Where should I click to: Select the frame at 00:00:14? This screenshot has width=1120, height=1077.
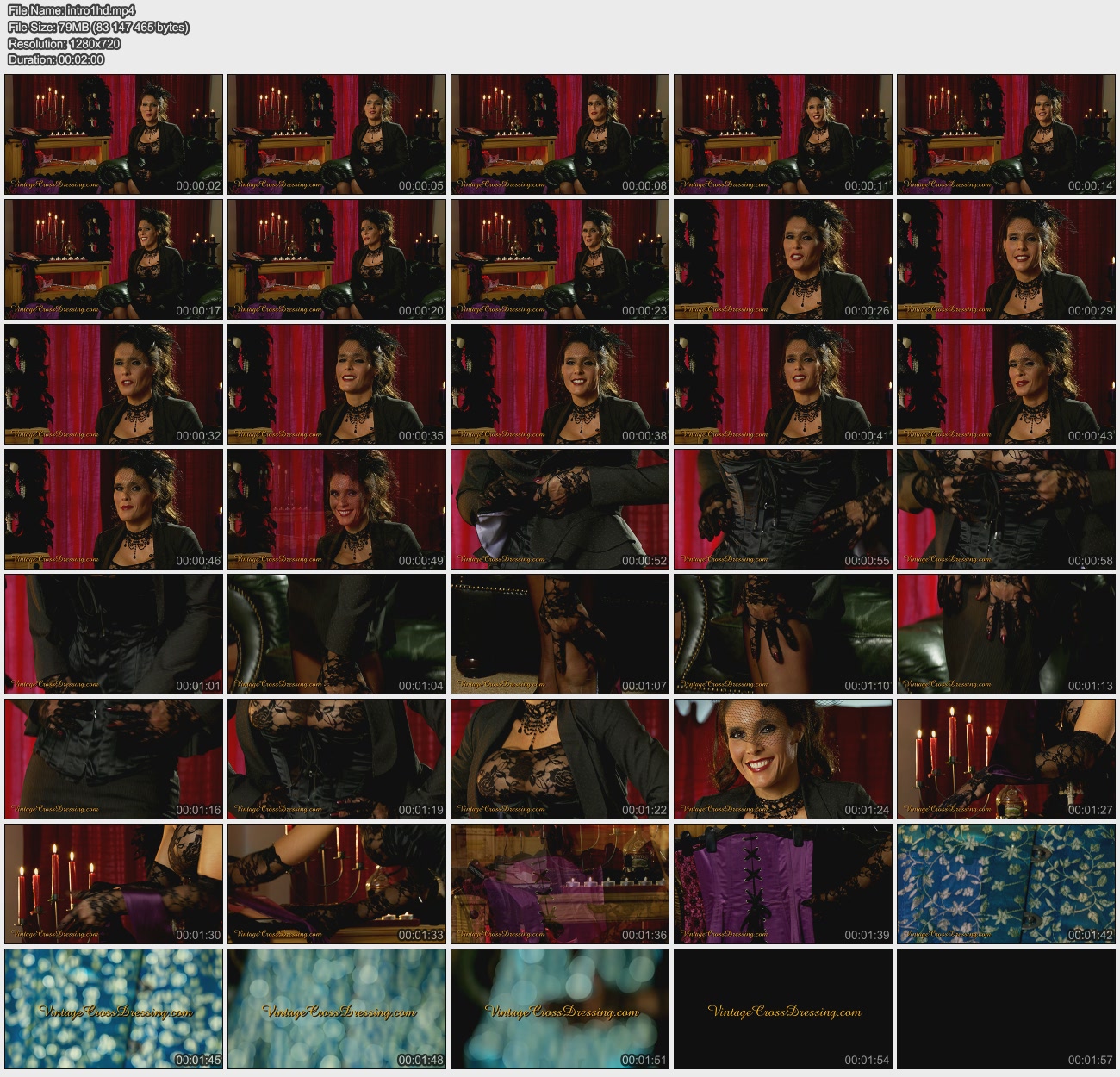click(x=1006, y=134)
